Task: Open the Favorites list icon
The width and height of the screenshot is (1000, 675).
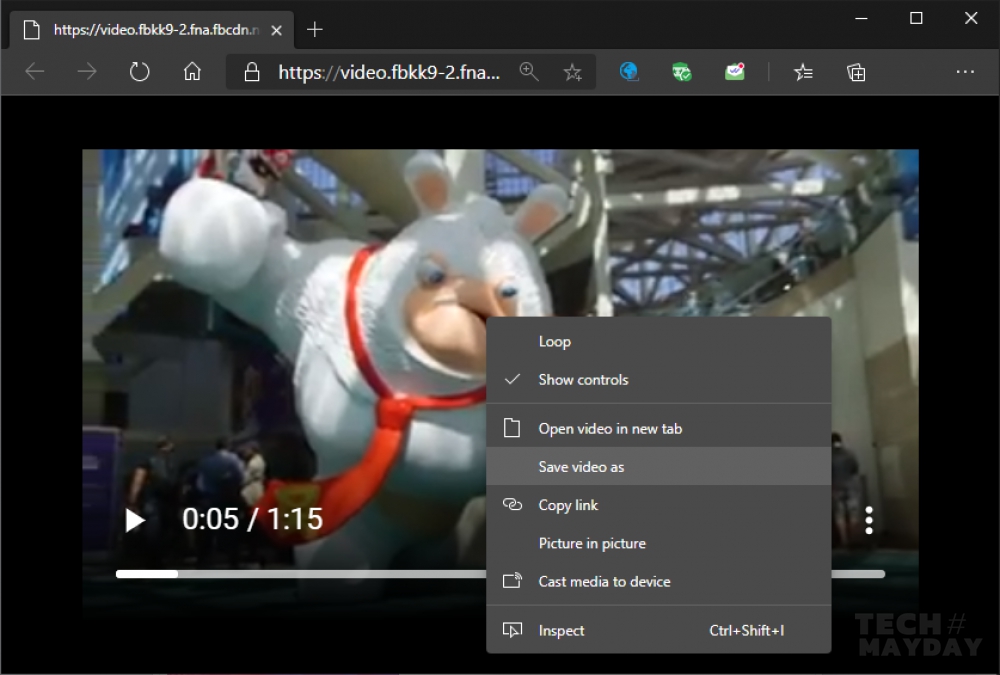Action: click(803, 72)
